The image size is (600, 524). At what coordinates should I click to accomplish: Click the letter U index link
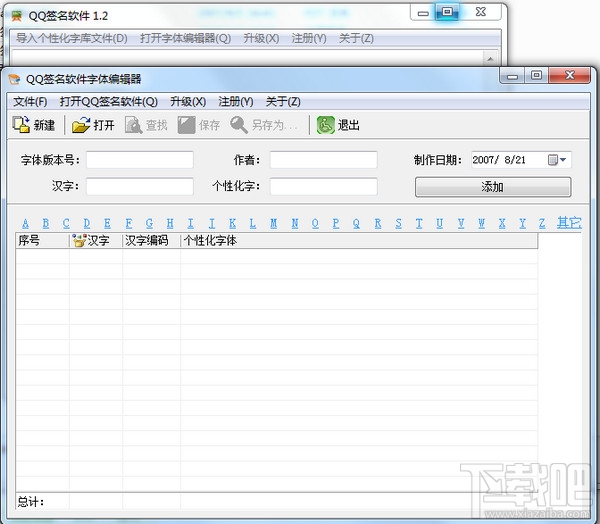coord(439,223)
